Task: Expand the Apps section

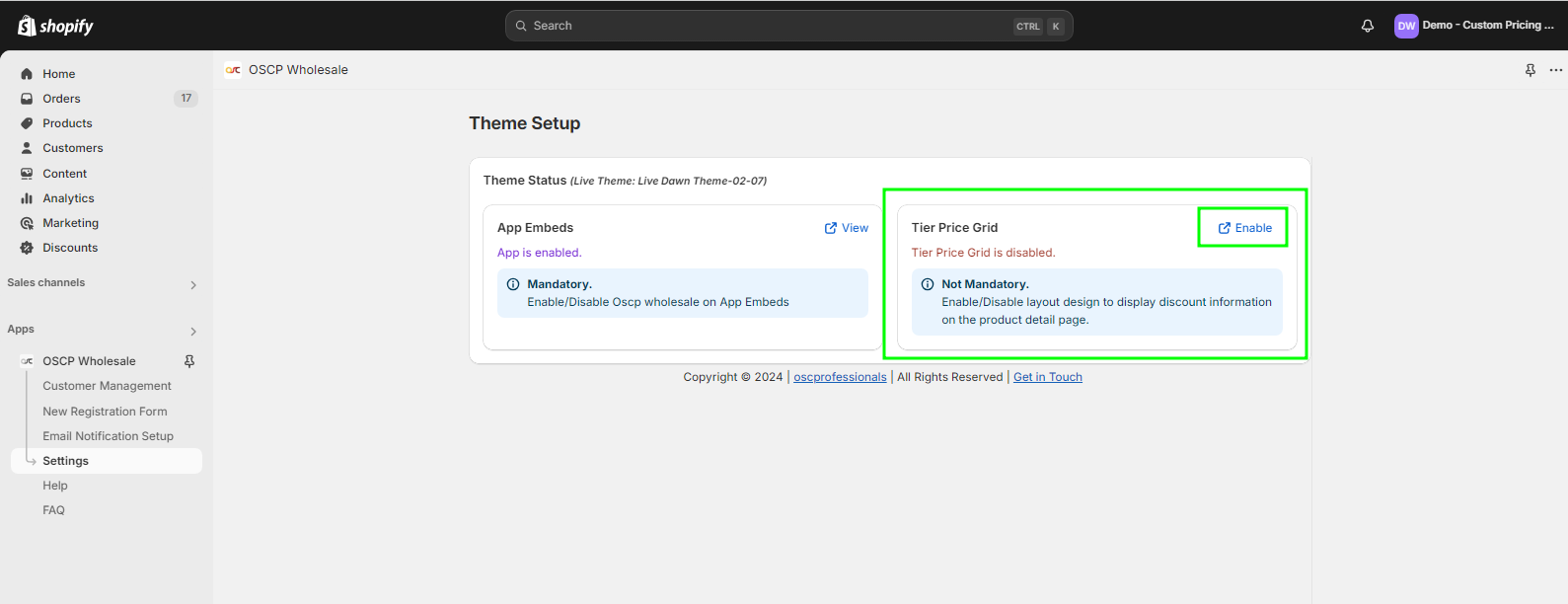Action: [x=193, y=331]
